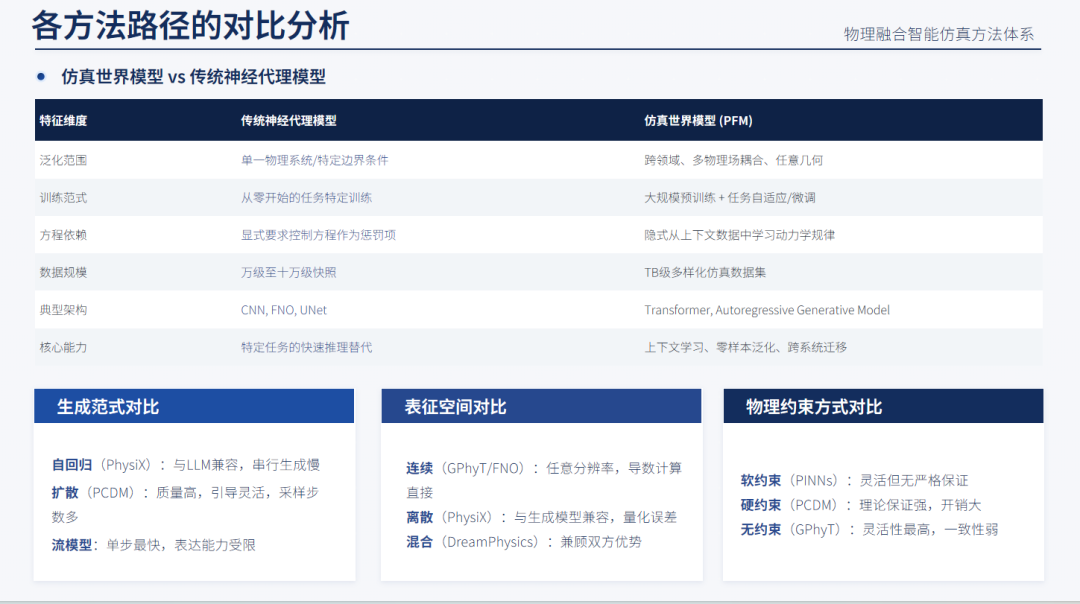Viewport: 1080px width, 604px height.
Task: Click the cell 大规模预训练 + 任务自适应/微调
Action: 730,198
